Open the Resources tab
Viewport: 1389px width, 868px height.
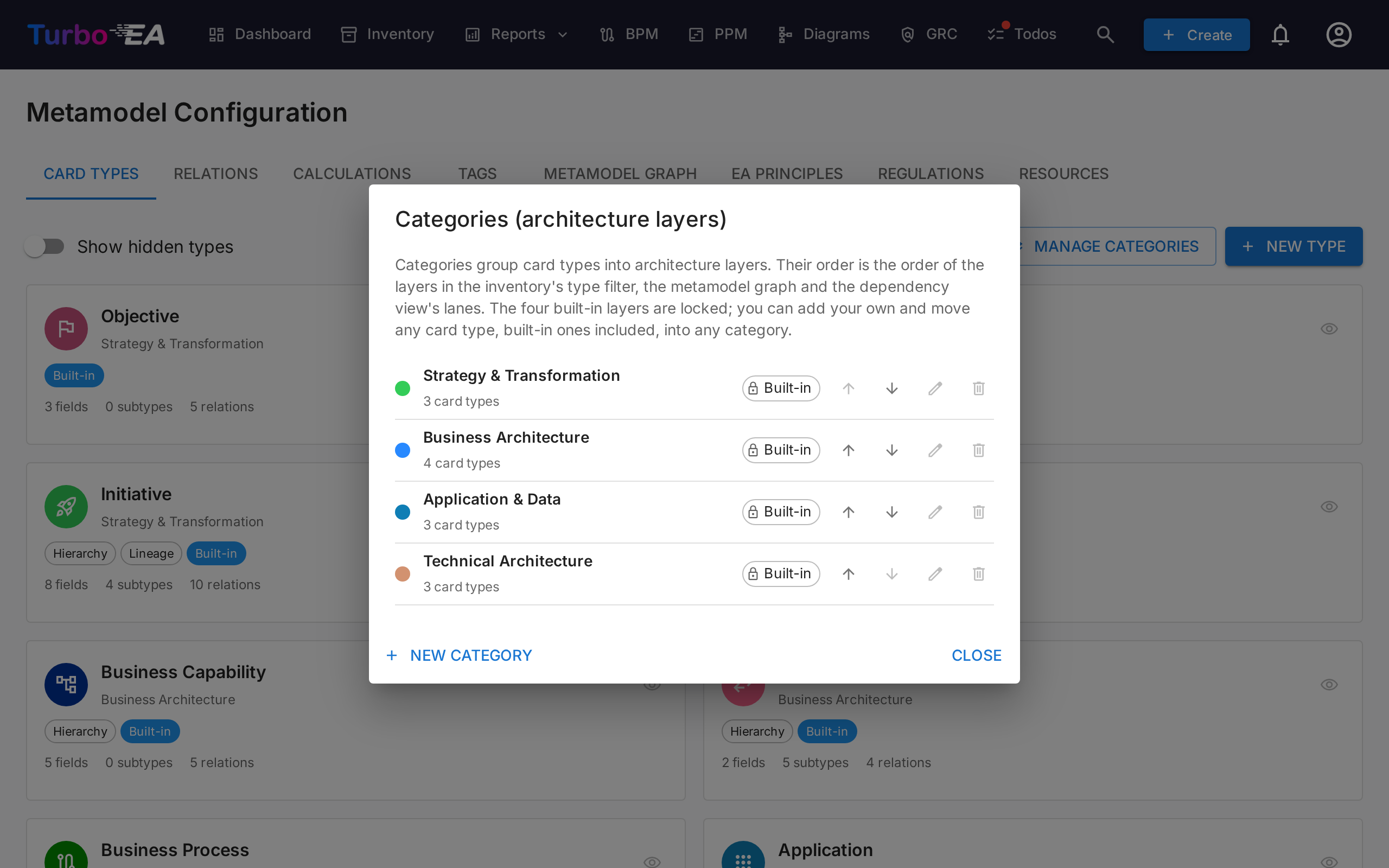click(x=1063, y=174)
